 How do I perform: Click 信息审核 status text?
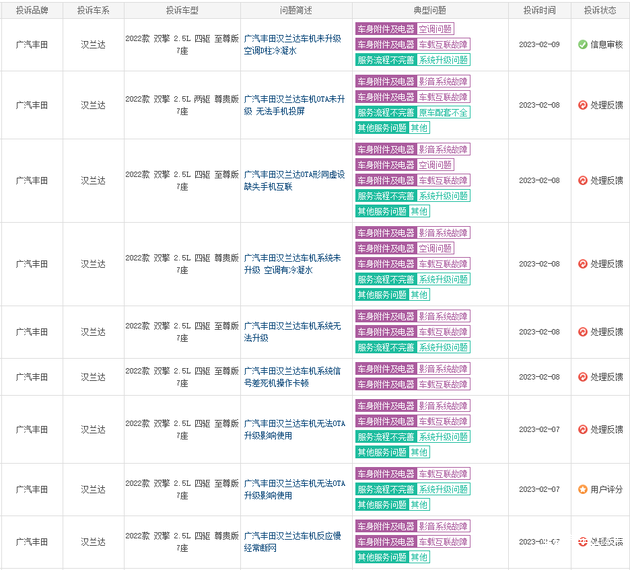tap(606, 45)
